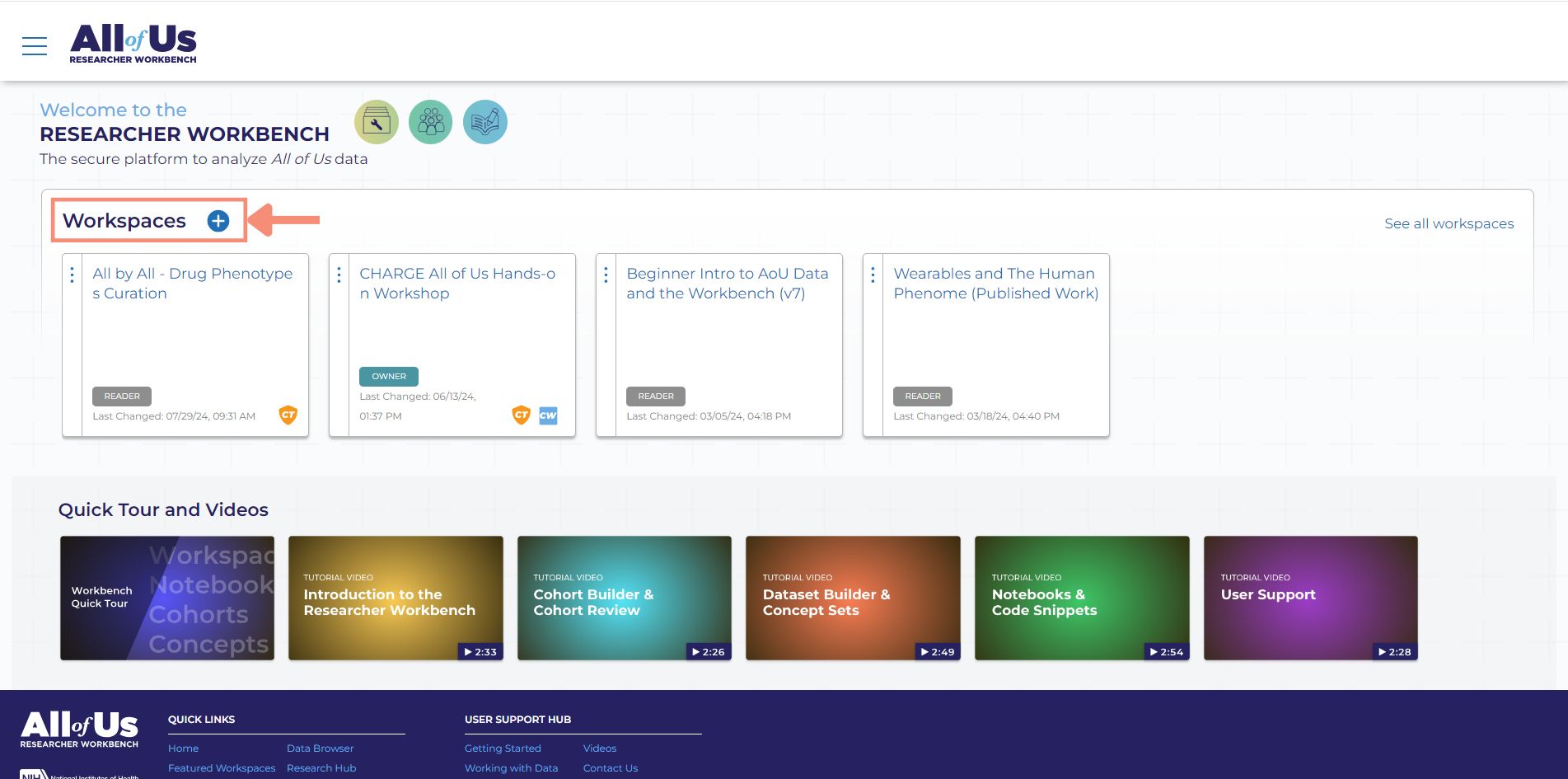Click Last Changed 03/05/24 date text
This screenshot has height=779, width=1568.
(709, 416)
